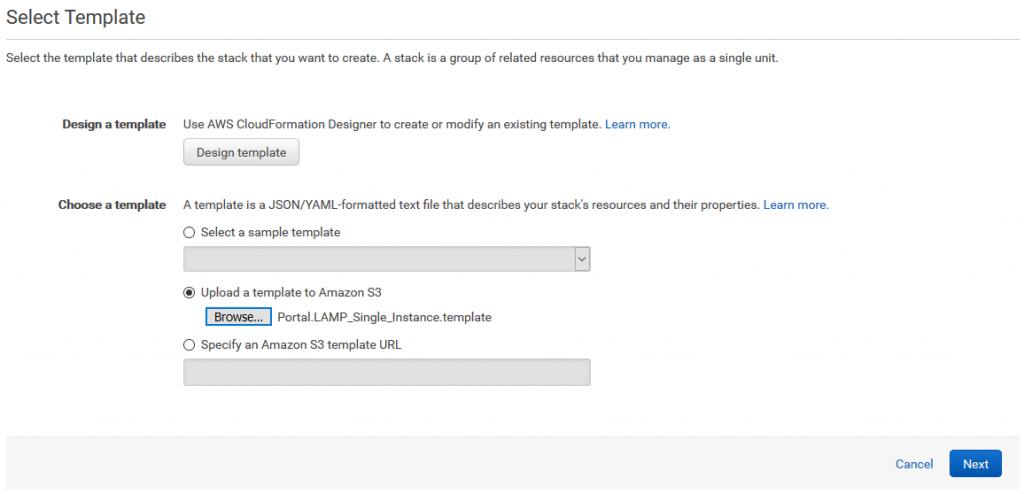Screen dimensions: 1024x494
Task: Click the Design a template section label
Action: click(114, 124)
